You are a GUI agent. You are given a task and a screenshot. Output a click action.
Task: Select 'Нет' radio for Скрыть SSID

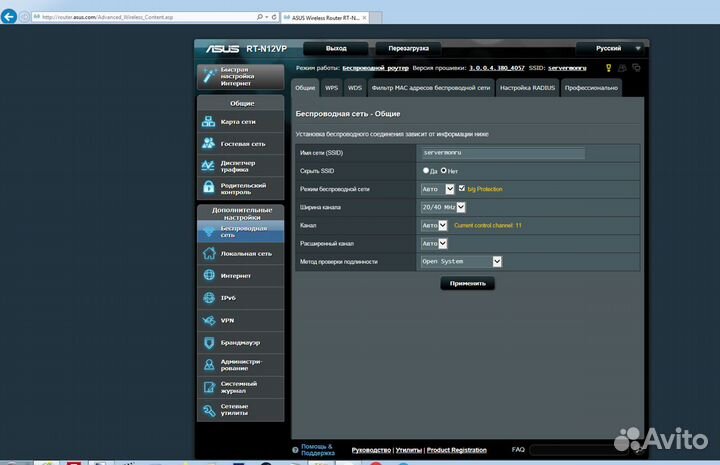click(x=444, y=171)
